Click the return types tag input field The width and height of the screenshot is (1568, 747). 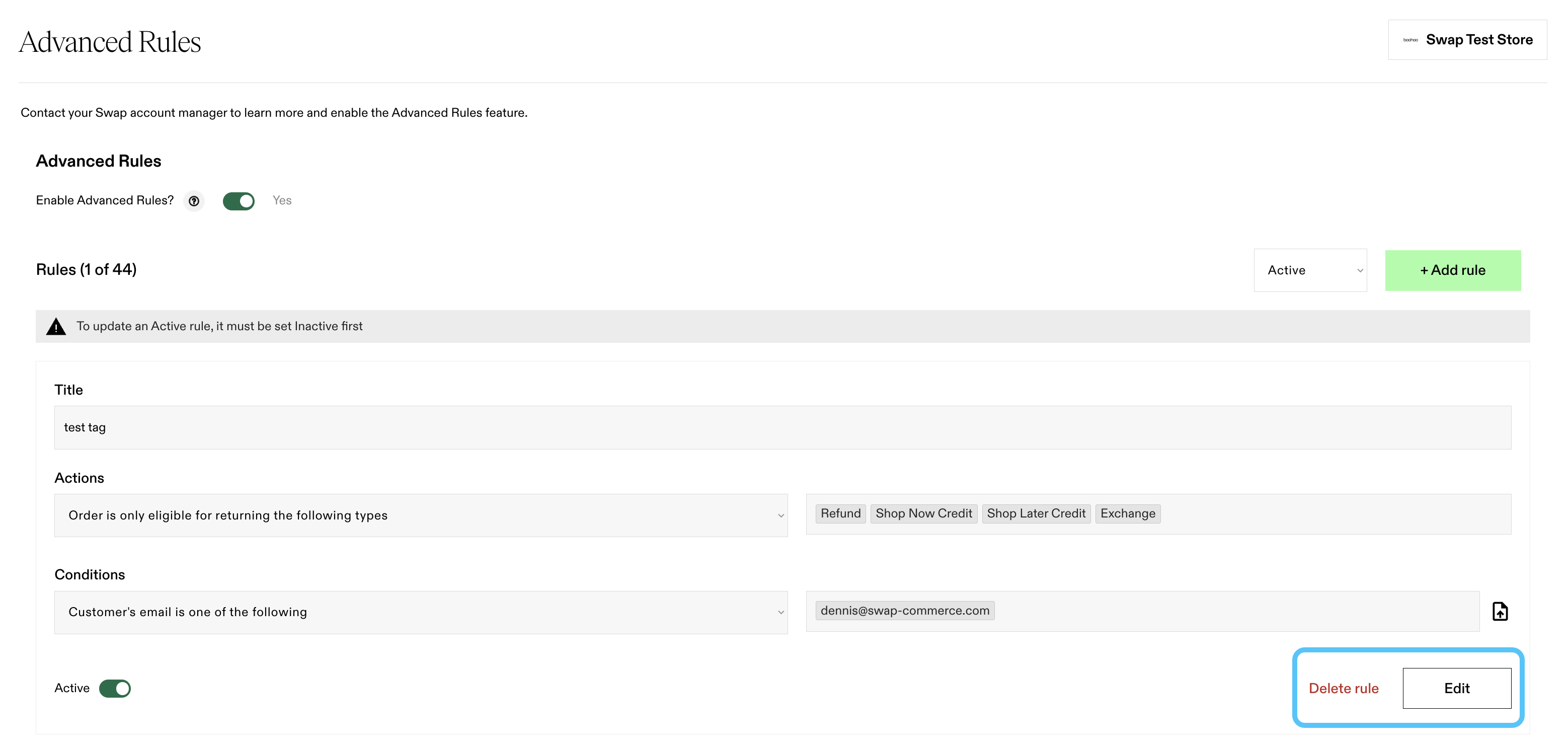tap(1158, 514)
